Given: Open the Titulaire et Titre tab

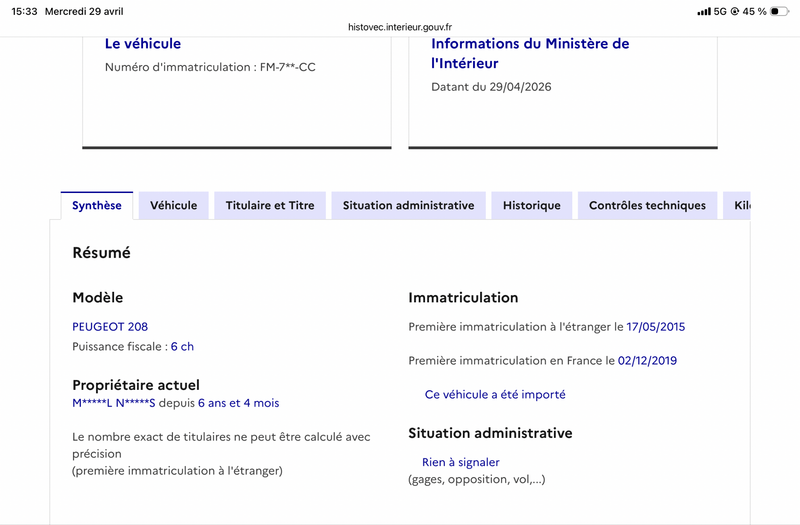Looking at the screenshot, I should [x=270, y=206].
